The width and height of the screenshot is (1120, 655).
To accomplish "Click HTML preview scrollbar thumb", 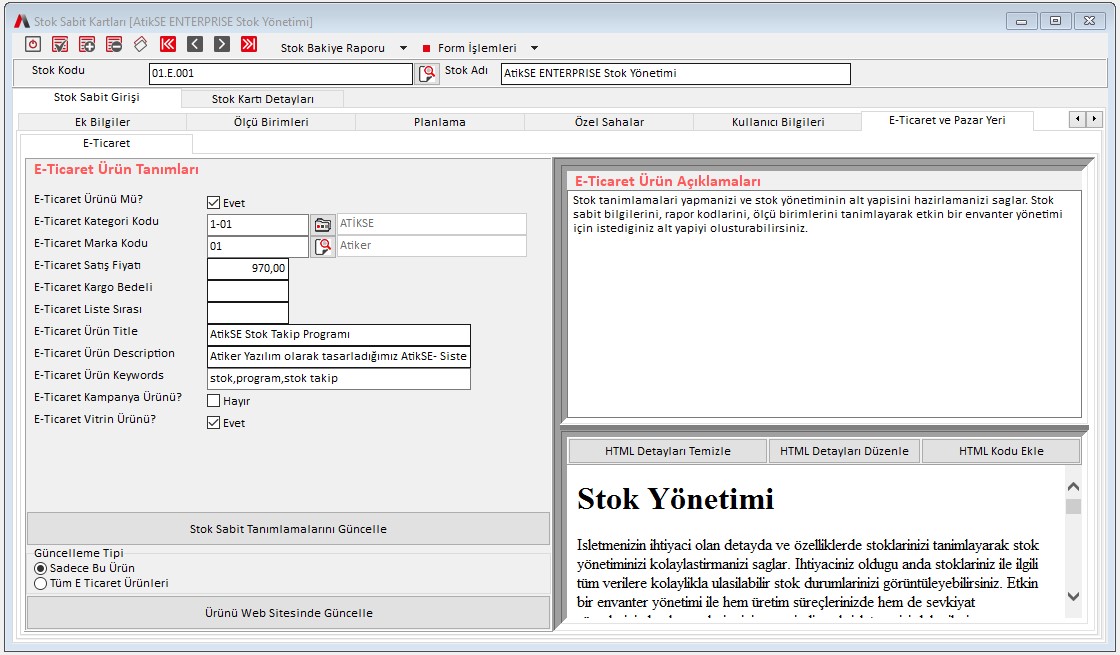I will coord(1073,506).
